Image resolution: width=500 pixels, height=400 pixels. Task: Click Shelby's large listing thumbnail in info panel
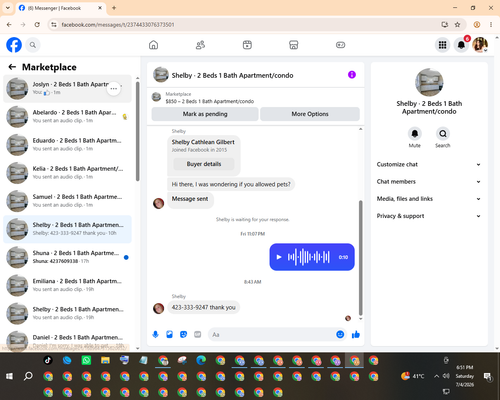click(x=429, y=82)
